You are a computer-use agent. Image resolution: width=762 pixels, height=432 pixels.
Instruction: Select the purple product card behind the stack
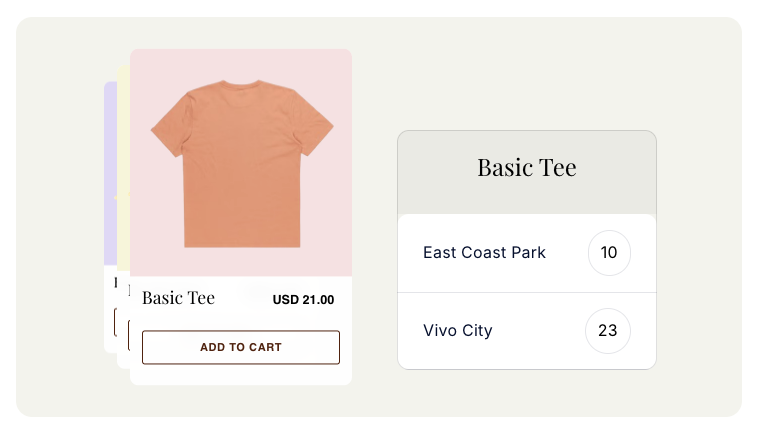(110, 180)
